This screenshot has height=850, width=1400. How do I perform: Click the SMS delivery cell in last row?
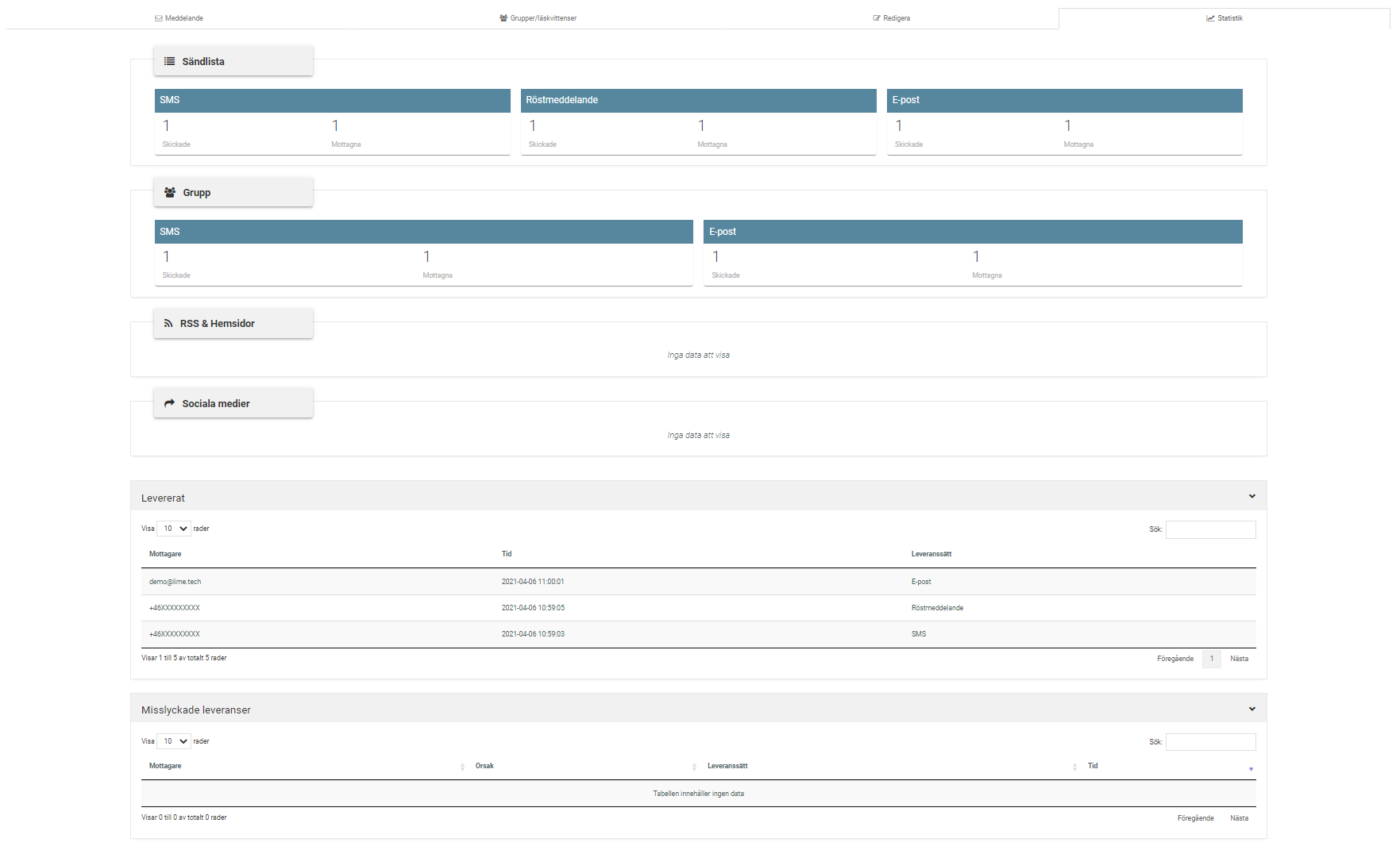(919, 634)
